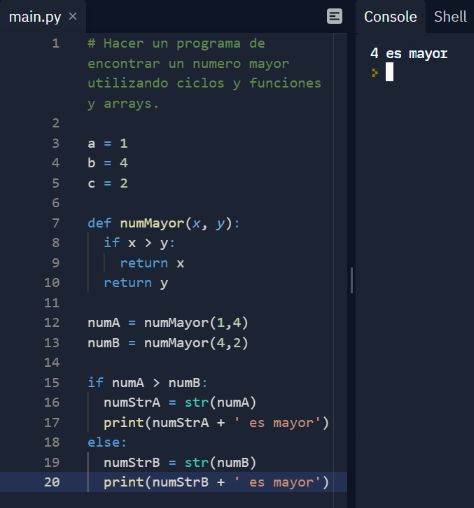Click the code line 'b = 4'

tap(107, 163)
